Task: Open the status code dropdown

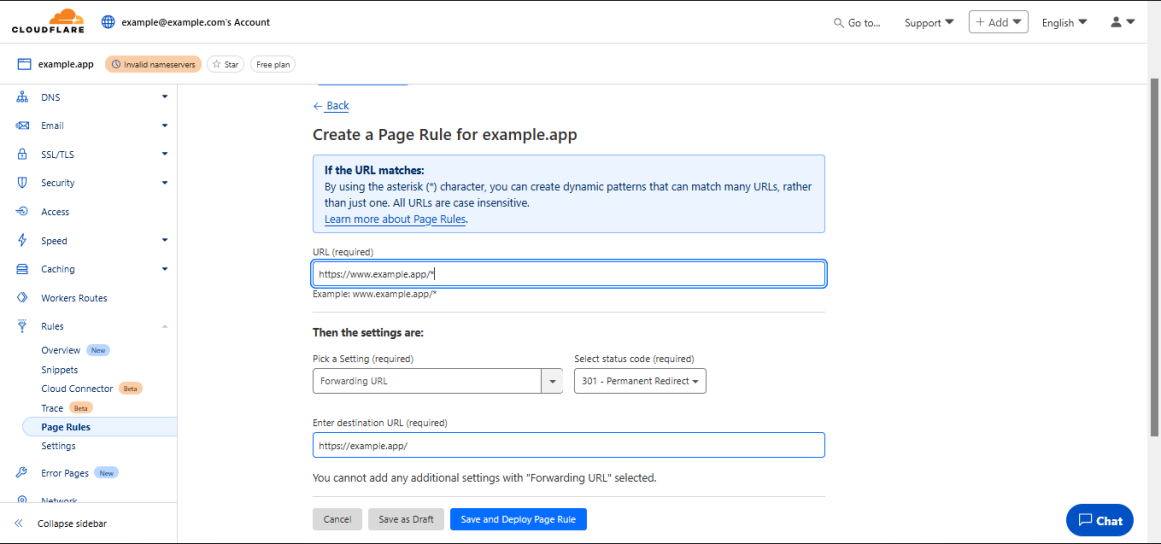Action: 640,381
